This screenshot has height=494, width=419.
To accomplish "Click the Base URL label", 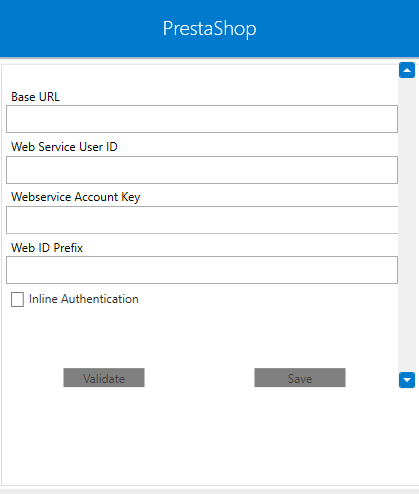I will coord(35,97).
